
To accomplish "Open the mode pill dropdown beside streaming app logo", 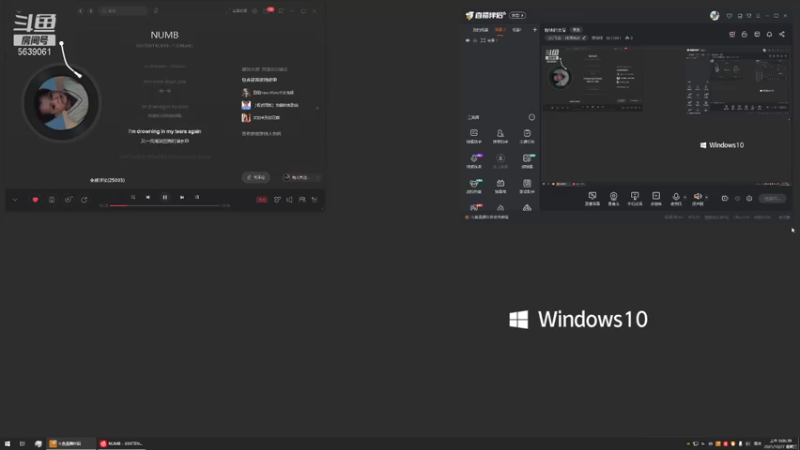I will pyautogui.click(x=518, y=15).
